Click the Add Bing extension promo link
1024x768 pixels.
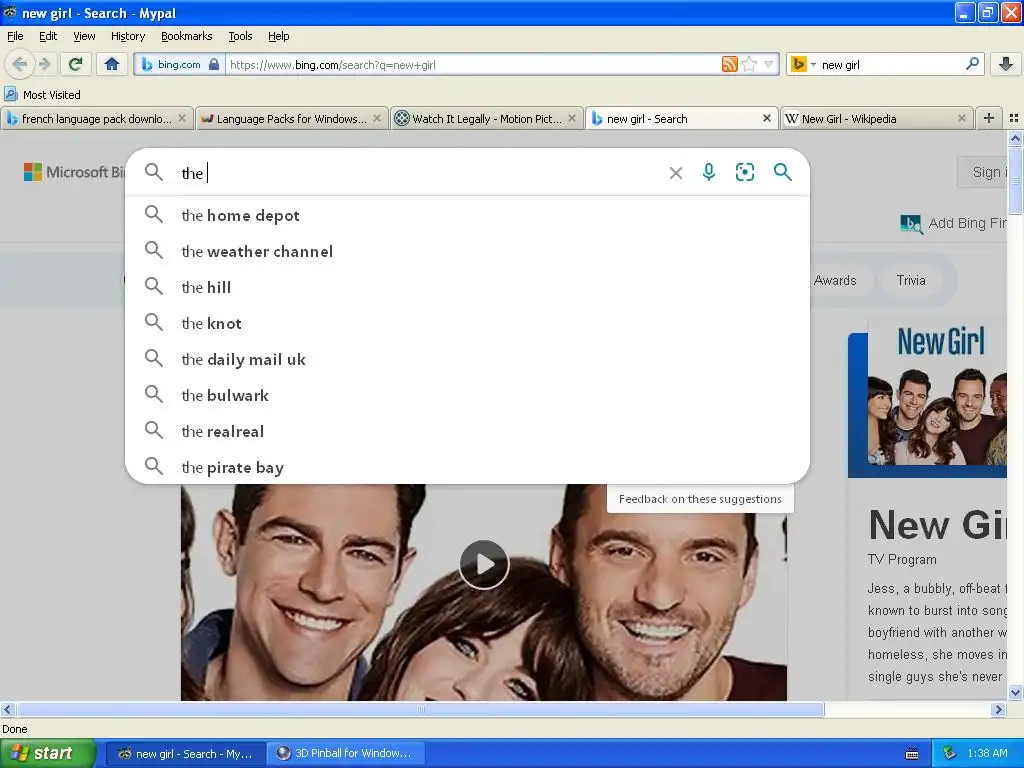[x=953, y=223]
